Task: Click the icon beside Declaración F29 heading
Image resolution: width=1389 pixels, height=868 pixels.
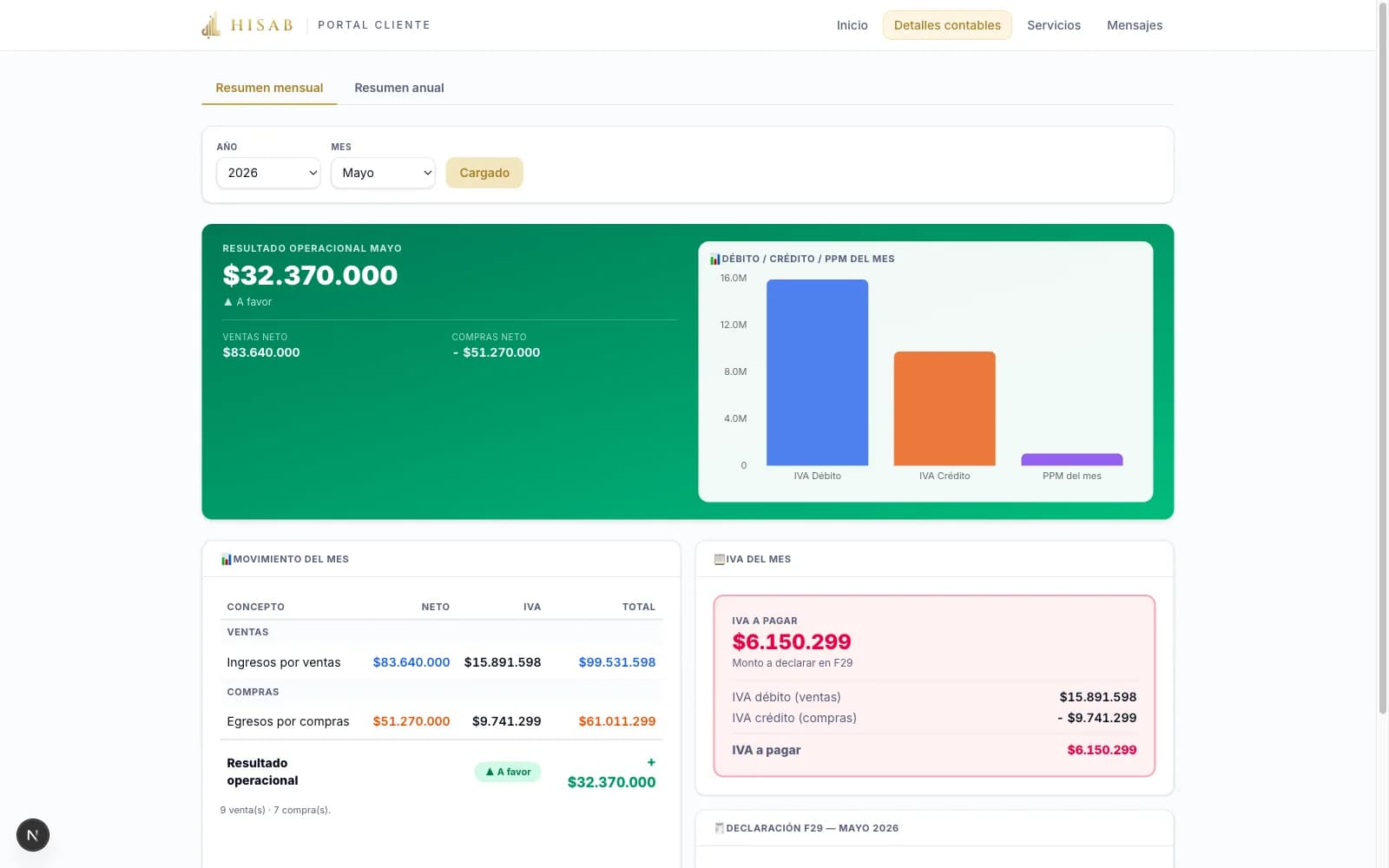Action: [x=719, y=828]
